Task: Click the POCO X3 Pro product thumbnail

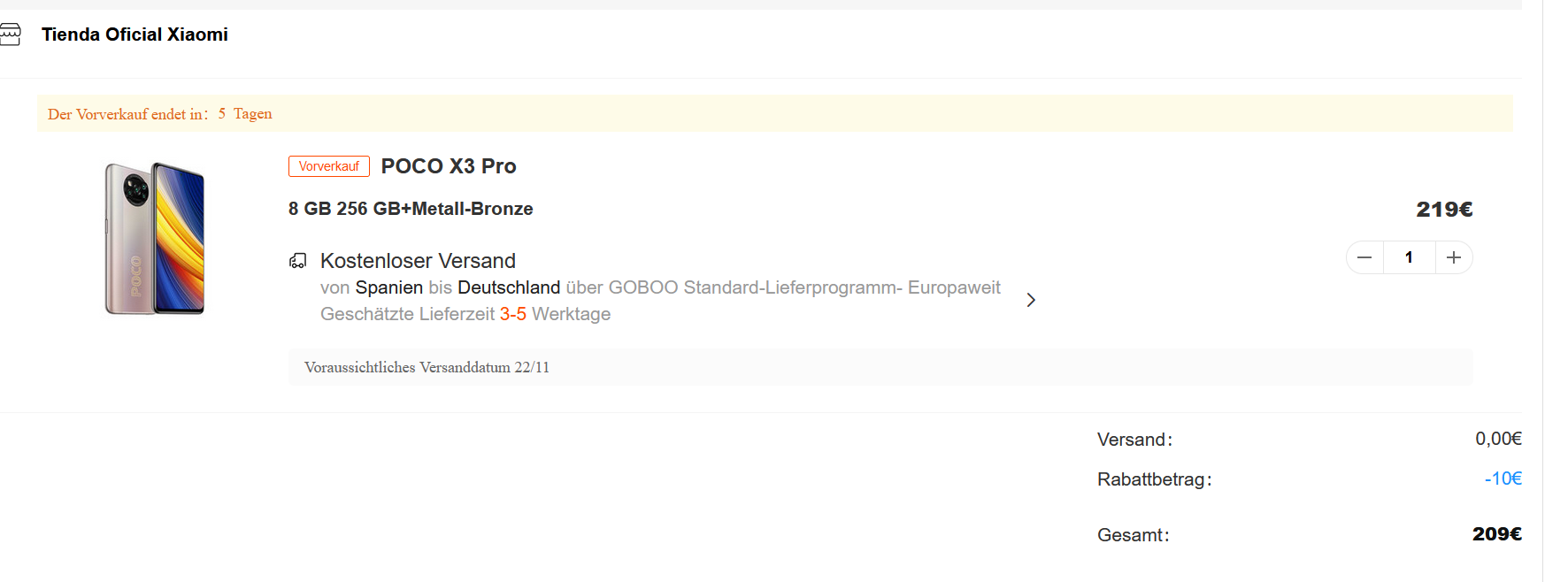Action: click(x=155, y=238)
